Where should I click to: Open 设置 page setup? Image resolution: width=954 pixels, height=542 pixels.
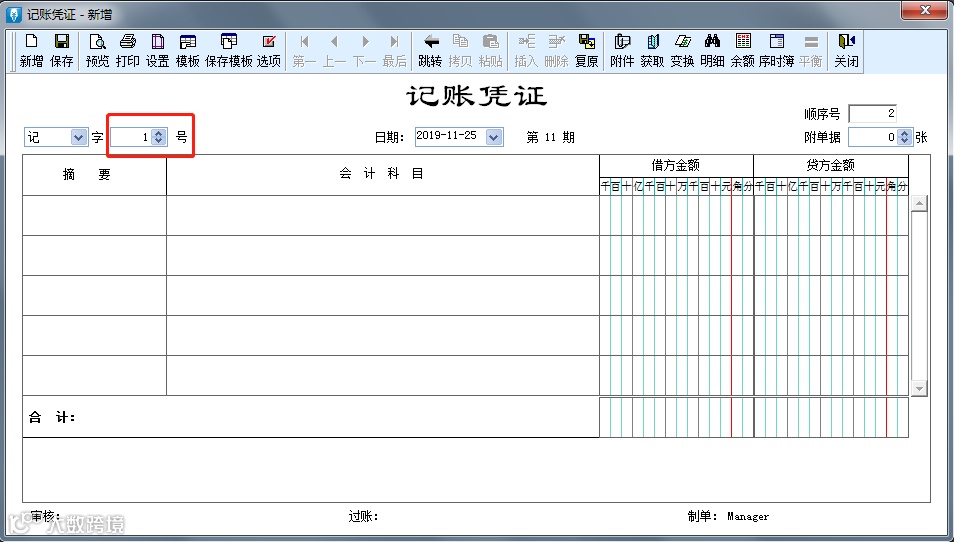point(158,50)
